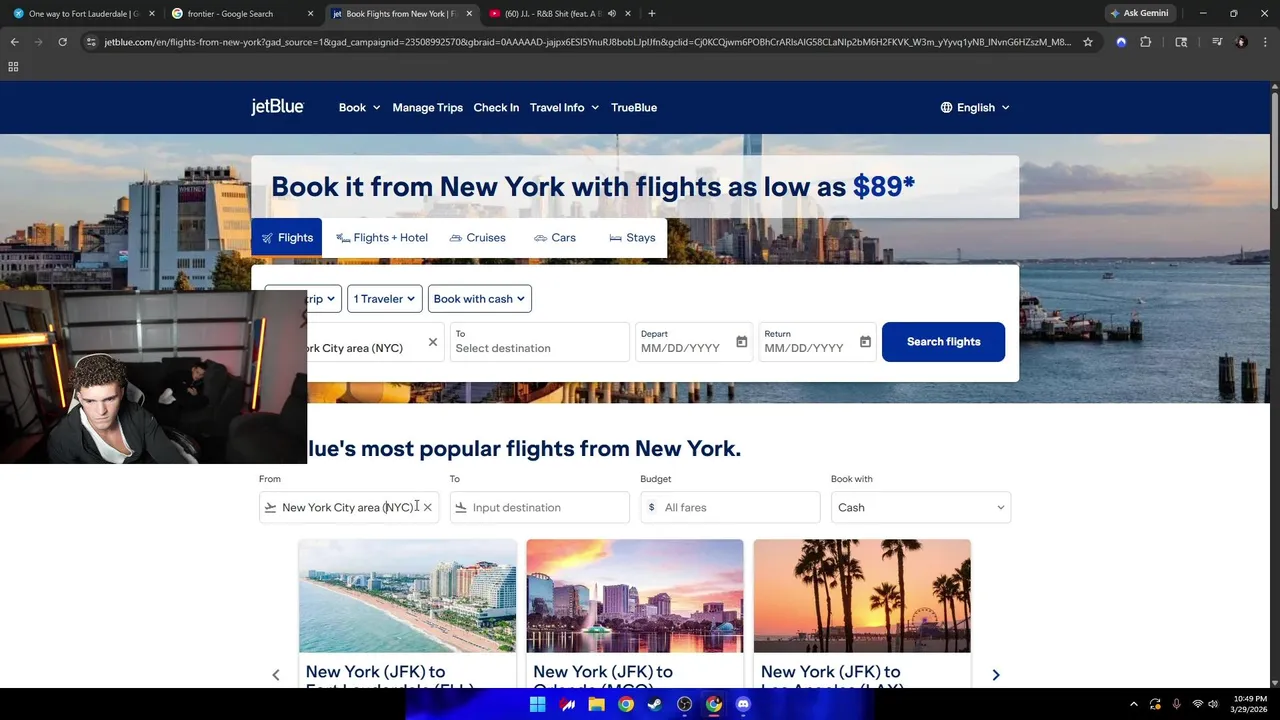Open a new browser tab
This screenshot has height=720, width=1280.
652,14
